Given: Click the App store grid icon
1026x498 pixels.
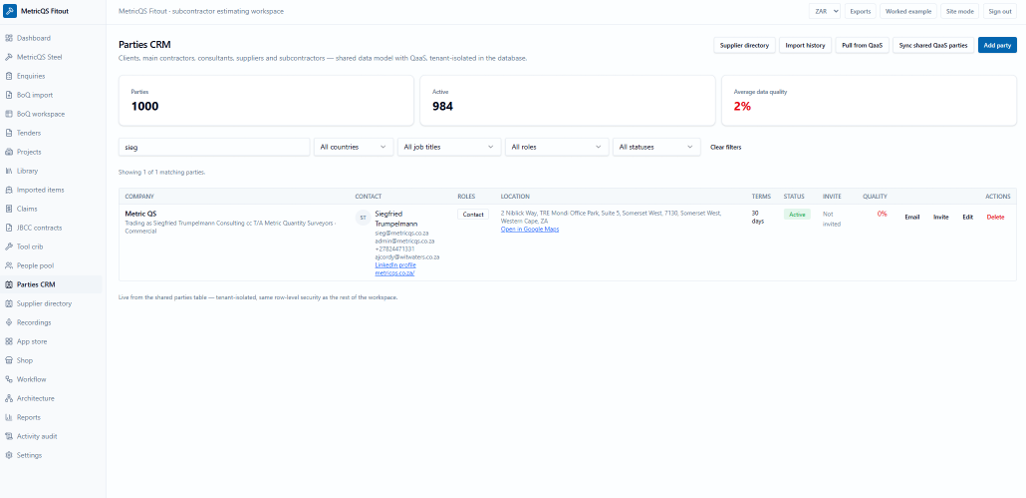Looking at the screenshot, I should coord(9,342).
